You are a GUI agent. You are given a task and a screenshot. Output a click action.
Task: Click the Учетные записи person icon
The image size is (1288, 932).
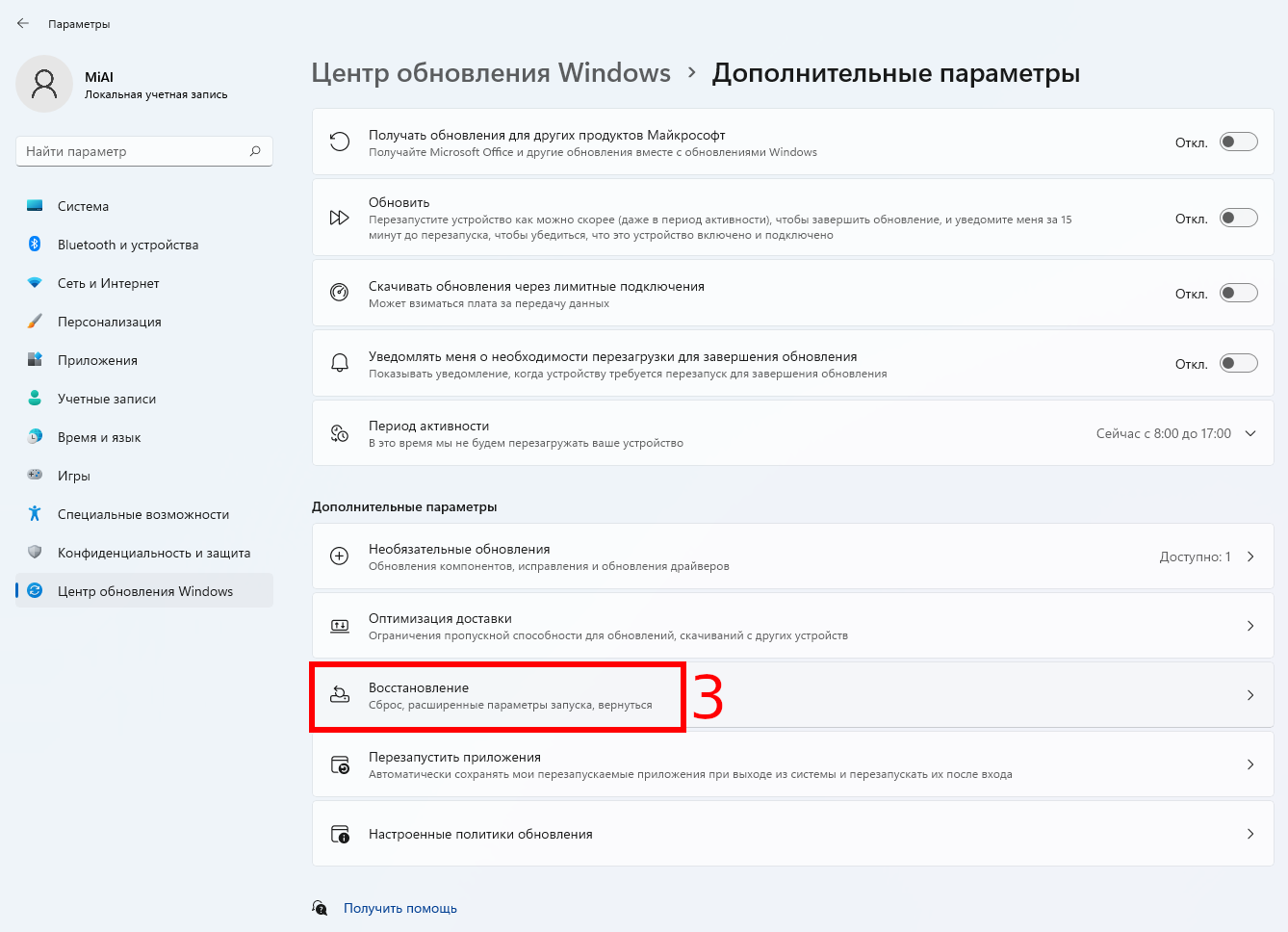coord(35,399)
